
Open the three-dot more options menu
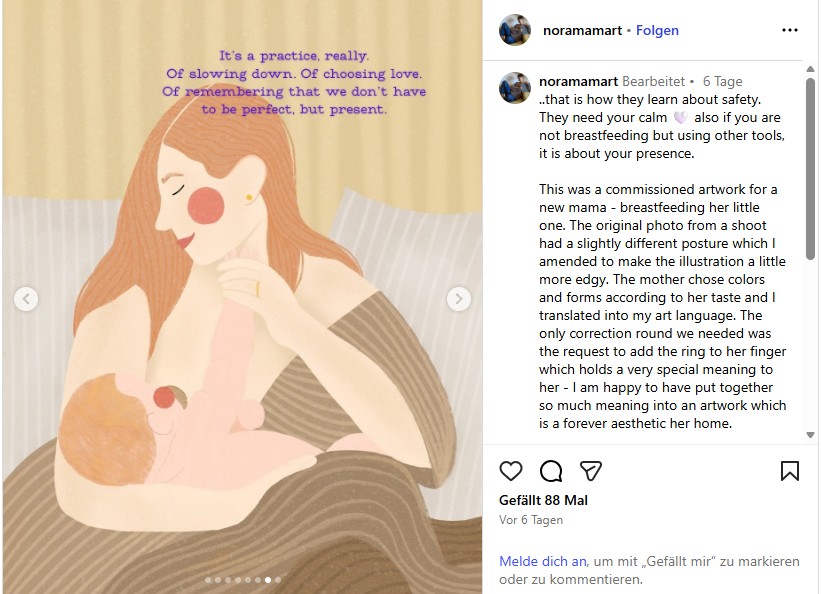tap(789, 30)
